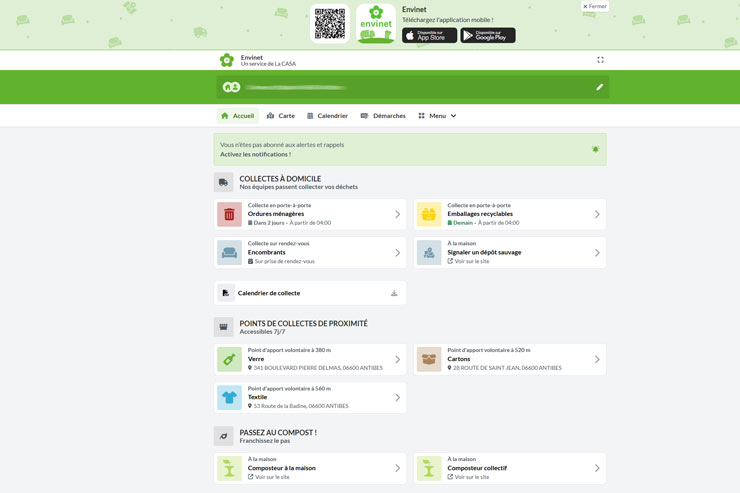Click the pencil edit address icon
This screenshot has height=493, width=740.
(599, 87)
